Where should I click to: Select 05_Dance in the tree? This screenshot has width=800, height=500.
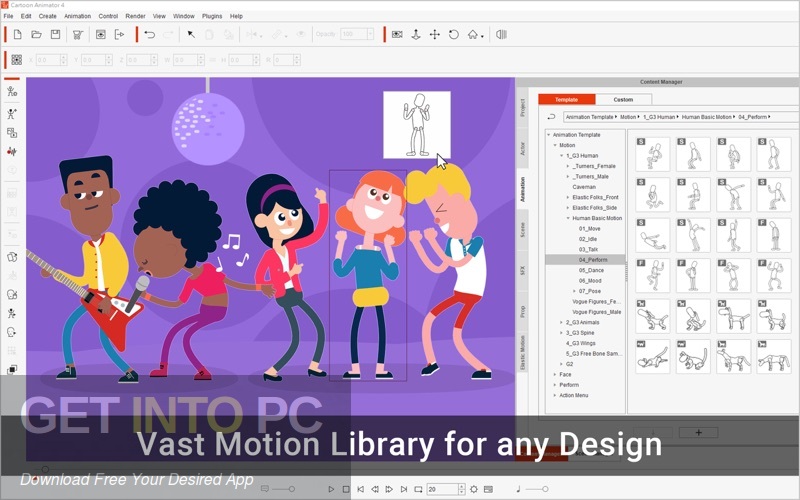[x=591, y=270]
